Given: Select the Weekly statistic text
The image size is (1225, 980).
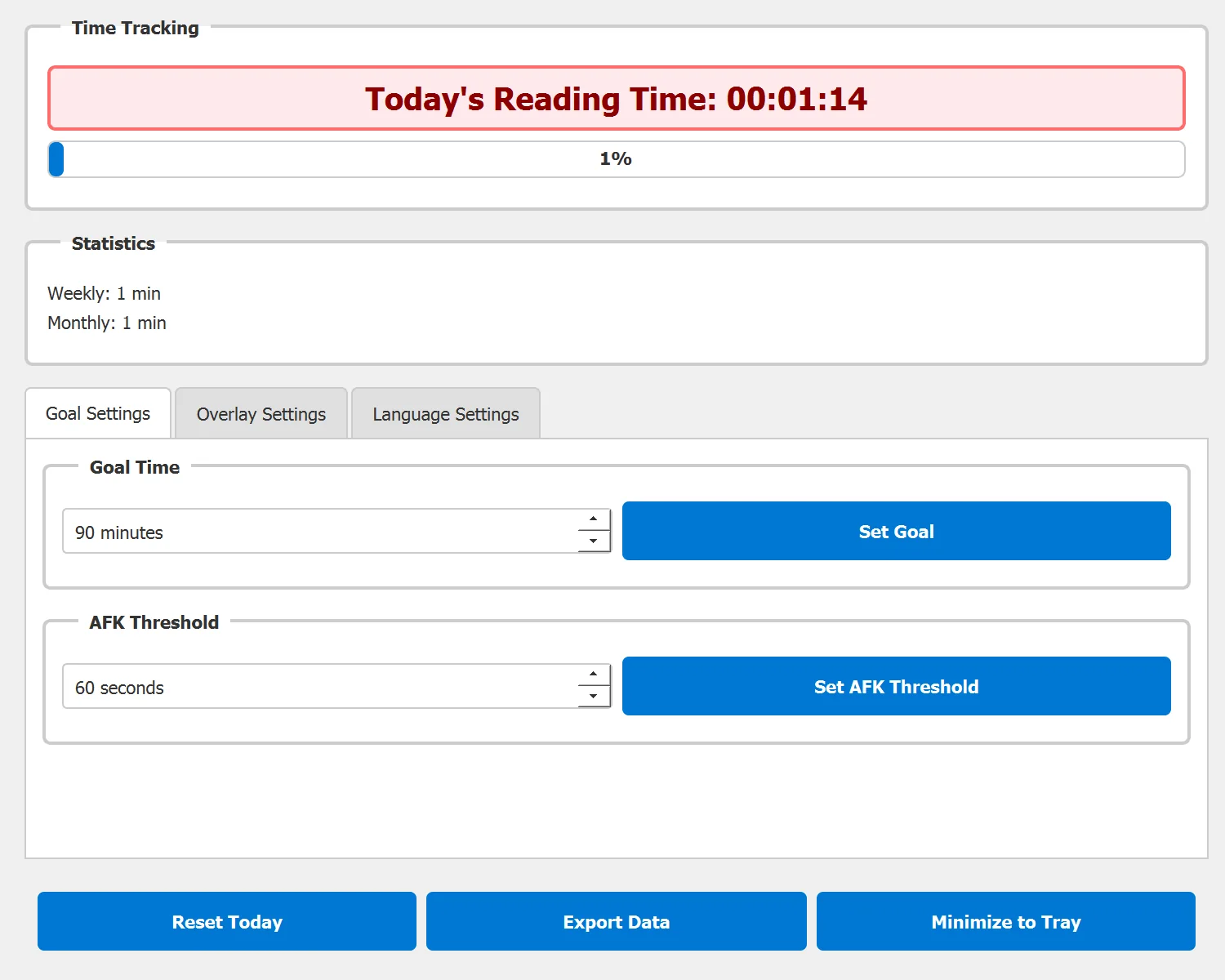Looking at the screenshot, I should click(104, 293).
